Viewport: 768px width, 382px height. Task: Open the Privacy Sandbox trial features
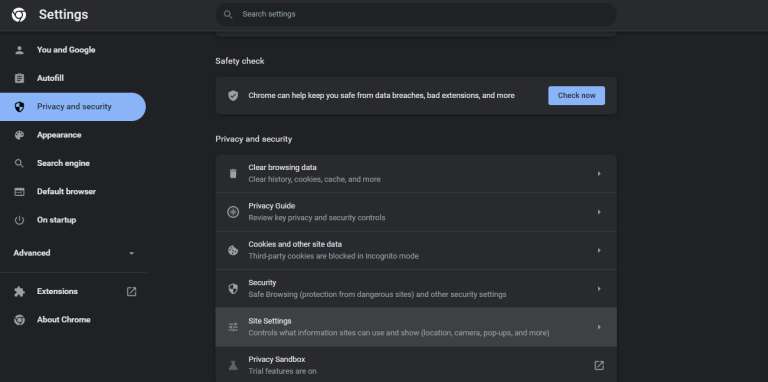[x=416, y=365]
